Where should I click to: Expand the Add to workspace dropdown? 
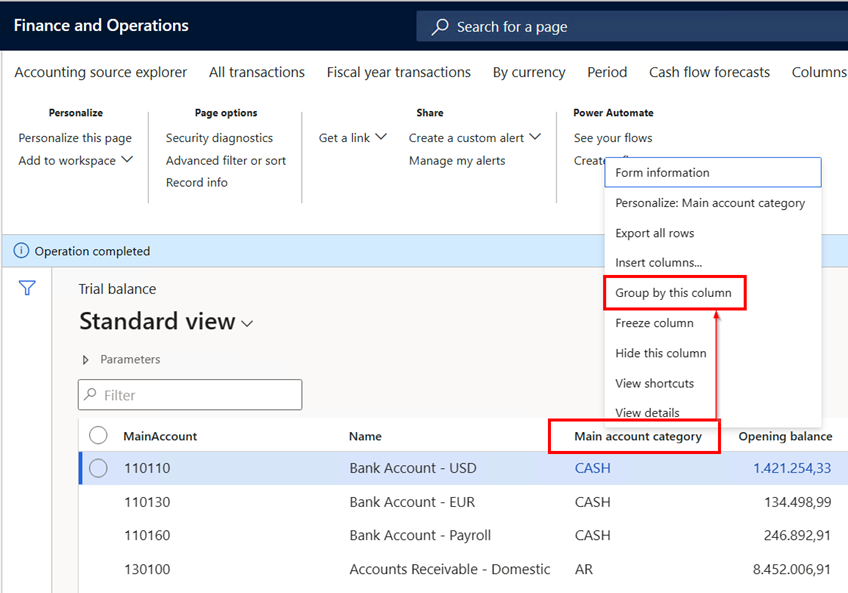click(127, 160)
